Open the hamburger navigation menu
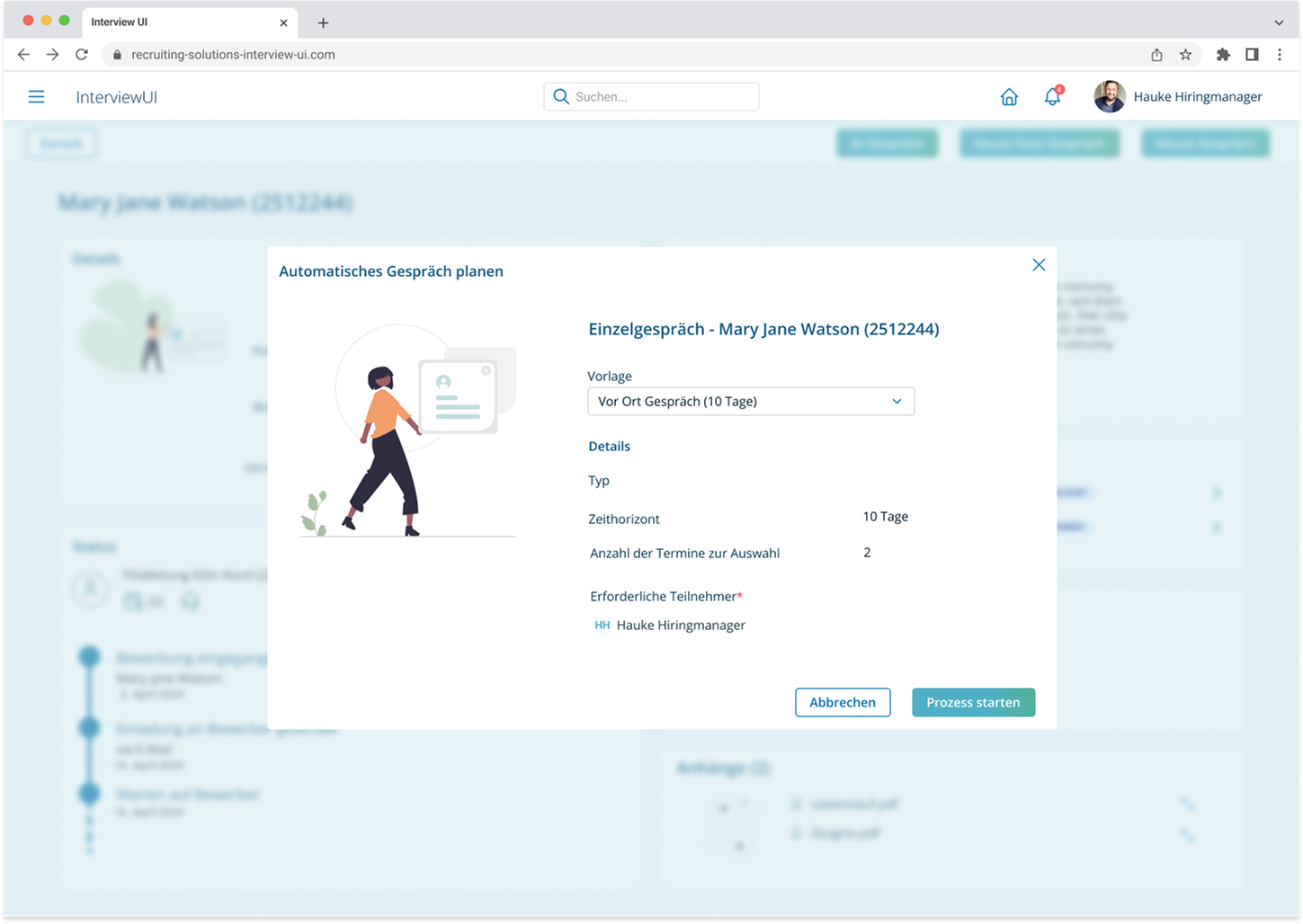The image size is (1303, 924). point(36,97)
